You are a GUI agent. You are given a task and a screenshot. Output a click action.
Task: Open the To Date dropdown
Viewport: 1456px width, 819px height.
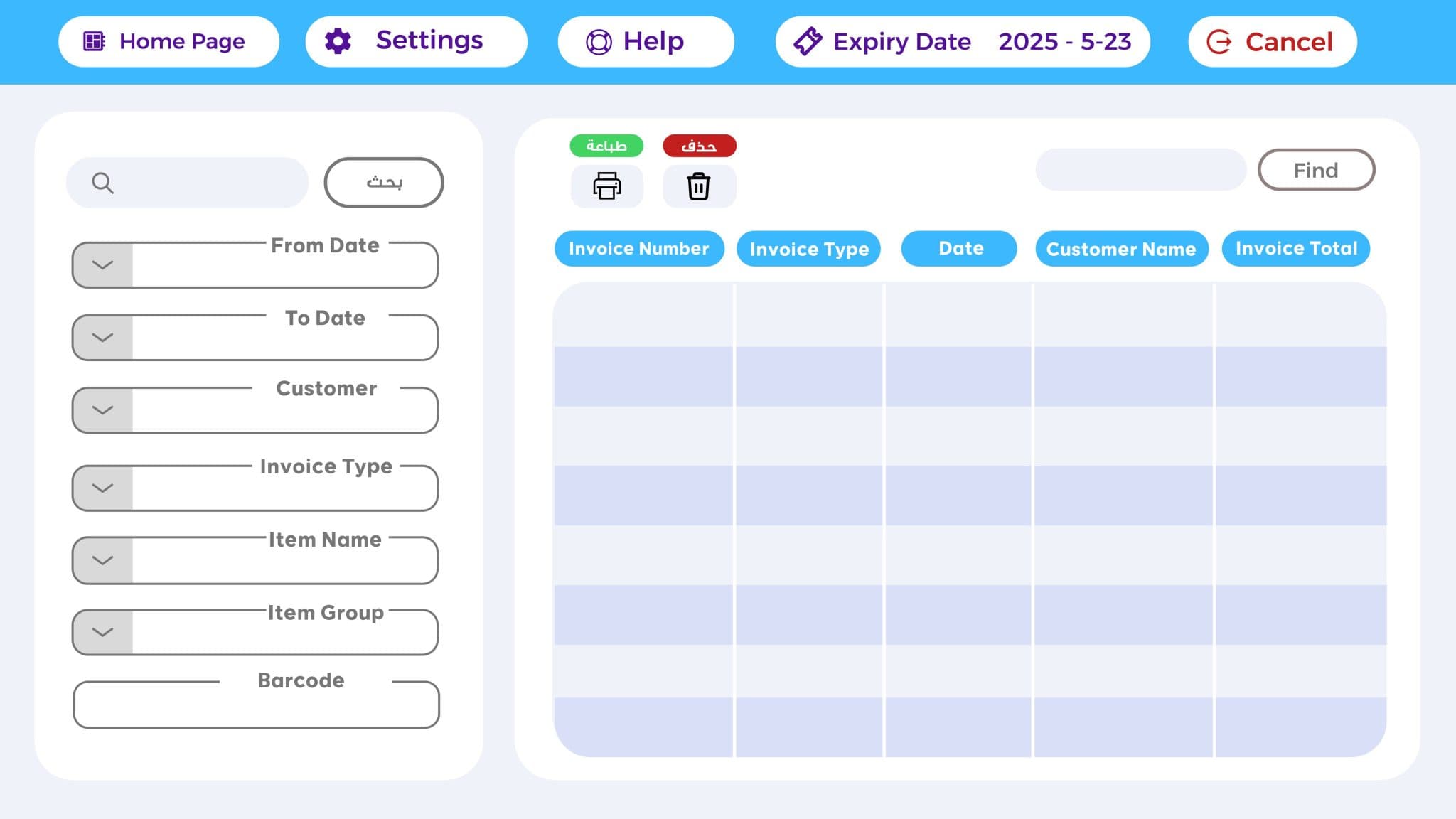[103, 338]
